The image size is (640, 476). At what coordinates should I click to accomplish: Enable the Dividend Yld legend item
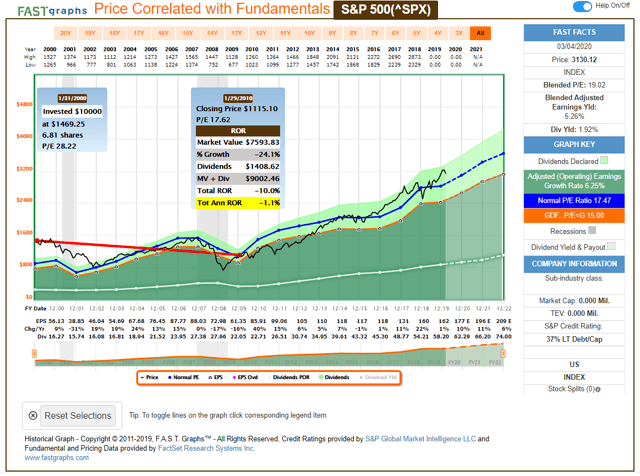[378, 378]
